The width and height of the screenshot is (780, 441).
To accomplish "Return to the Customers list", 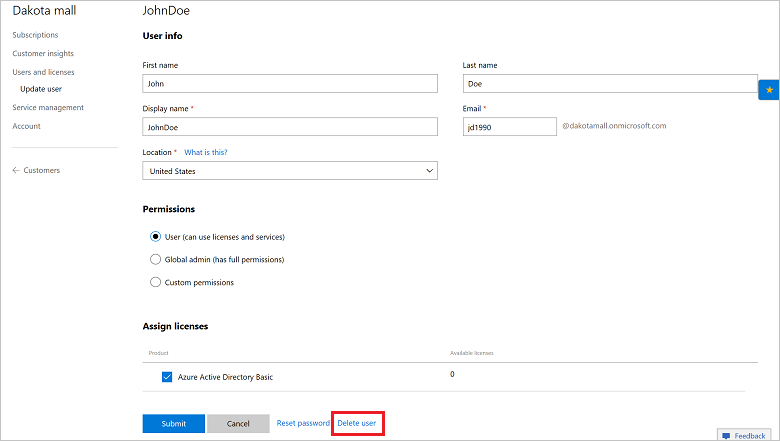I will coord(41,170).
